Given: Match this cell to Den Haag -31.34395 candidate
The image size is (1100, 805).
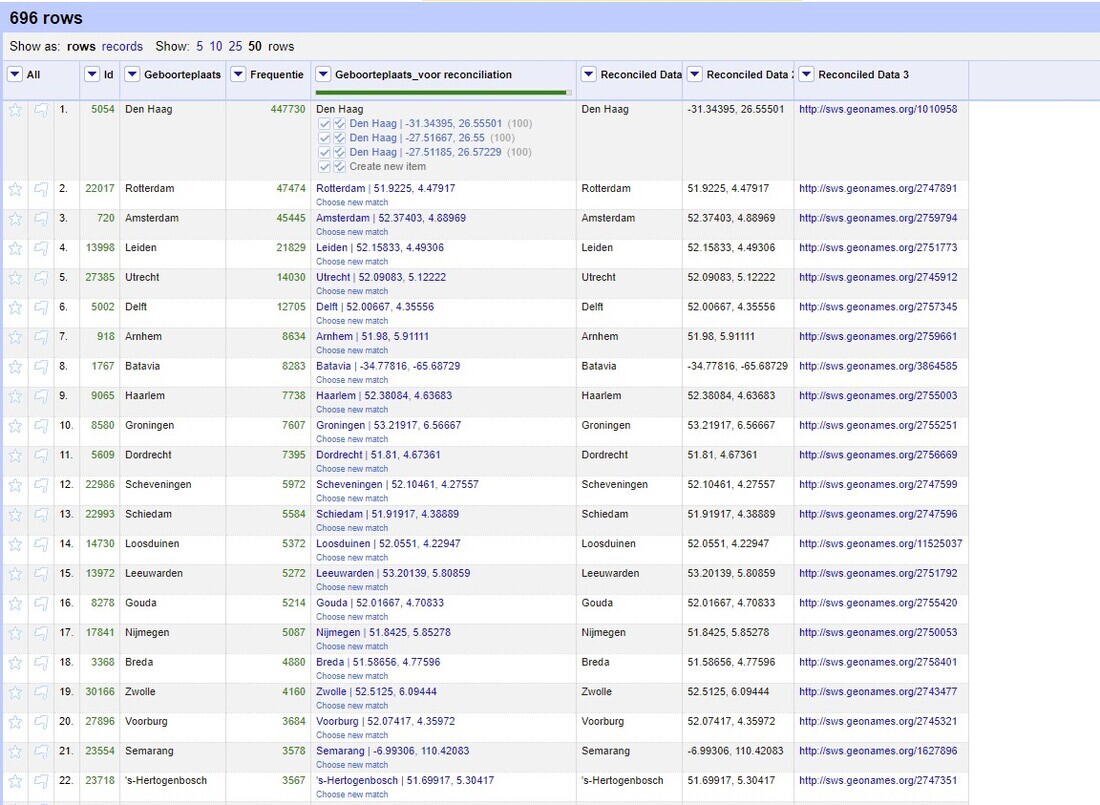Looking at the screenshot, I should pyautogui.click(x=324, y=124).
